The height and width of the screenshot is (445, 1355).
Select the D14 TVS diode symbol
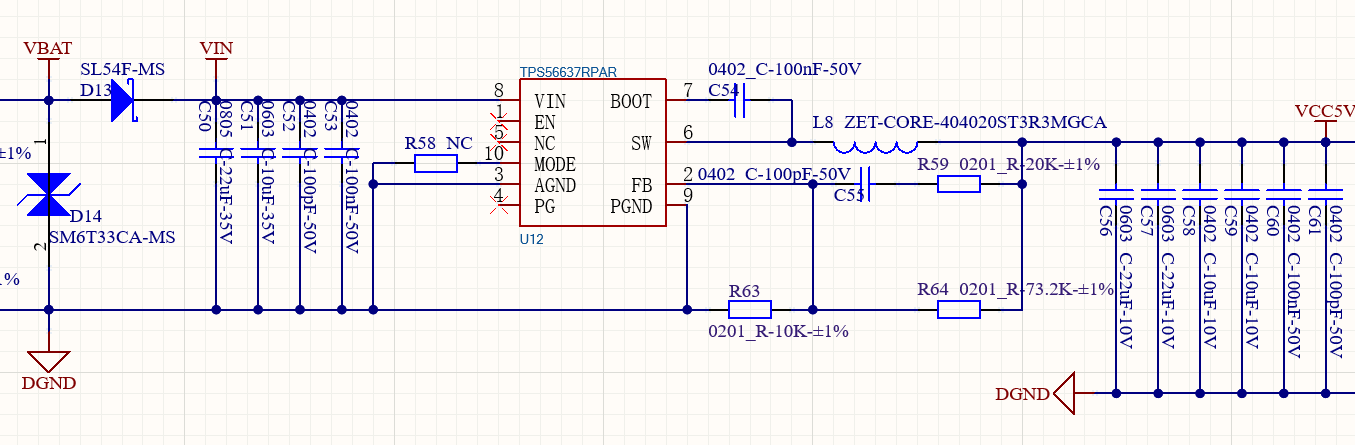click(x=50, y=193)
